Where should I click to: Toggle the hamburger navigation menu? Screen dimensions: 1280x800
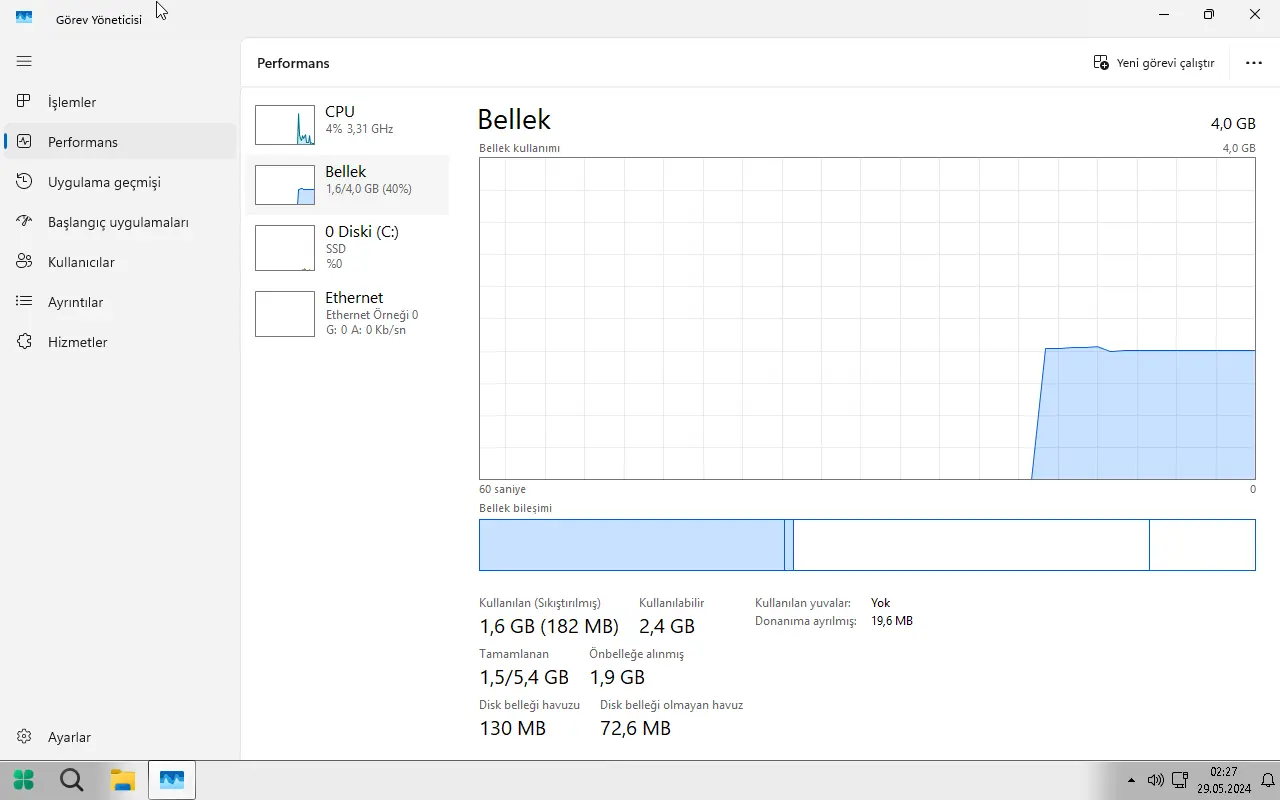tap(24, 62)
